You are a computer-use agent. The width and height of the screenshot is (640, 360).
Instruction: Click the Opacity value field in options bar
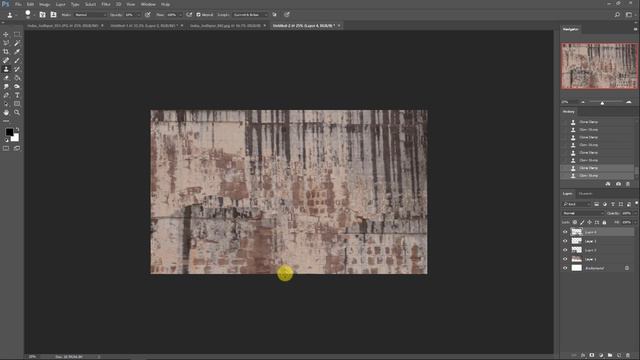click(x=129, y=15)
